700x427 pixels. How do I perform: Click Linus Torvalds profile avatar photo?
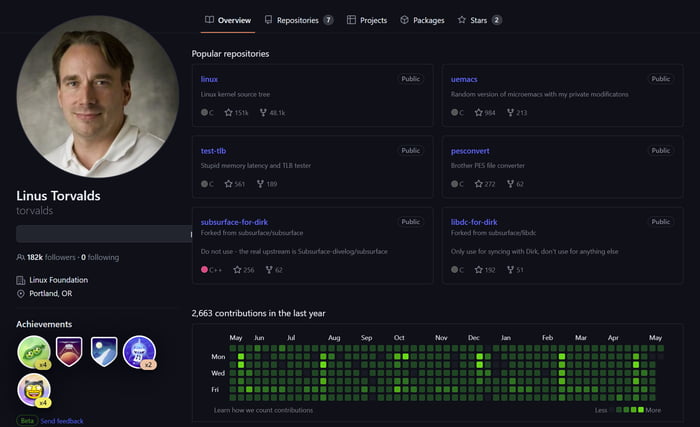coord(97,96)
